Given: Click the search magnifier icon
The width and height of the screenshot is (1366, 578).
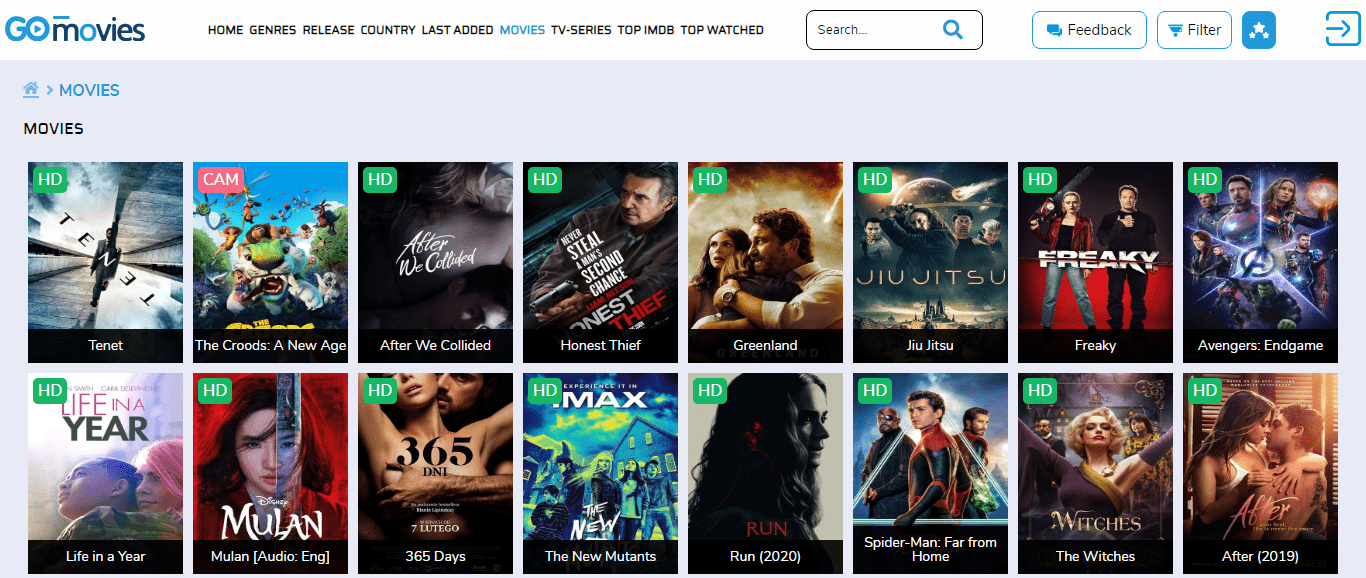Looking at the screenshot, I should point(953,30).
